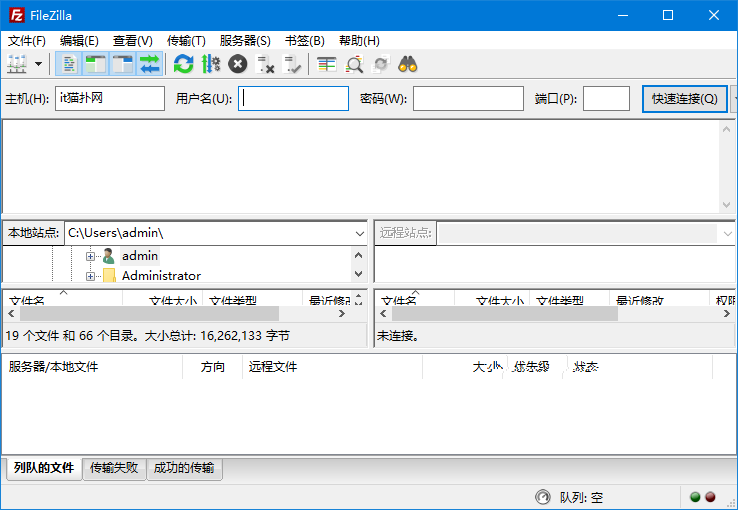Cancel the current operation icon

(x=238, y=64)
